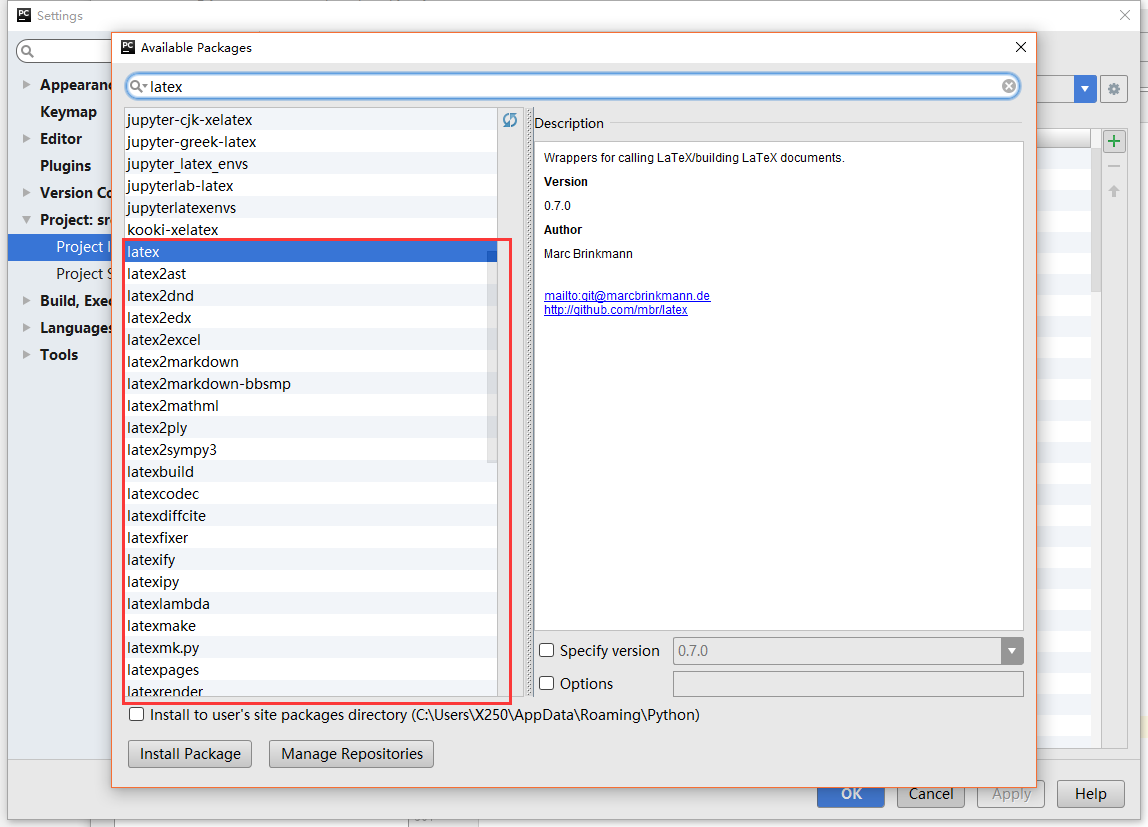The image size is (1148, 827).
Task: Click the Install Package button
Action: click(190, 754)
